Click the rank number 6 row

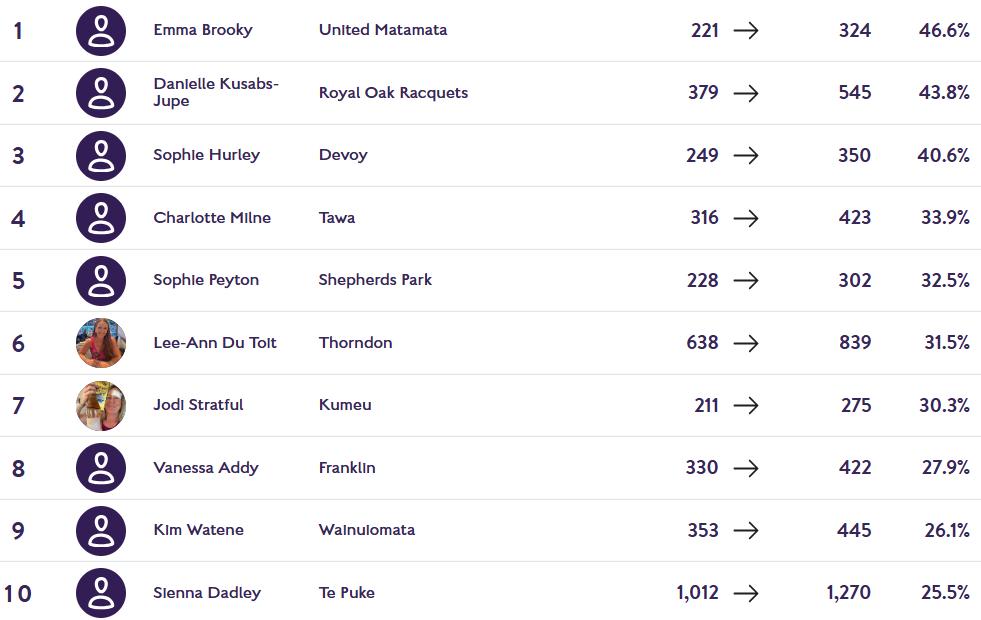coord(18,343)
